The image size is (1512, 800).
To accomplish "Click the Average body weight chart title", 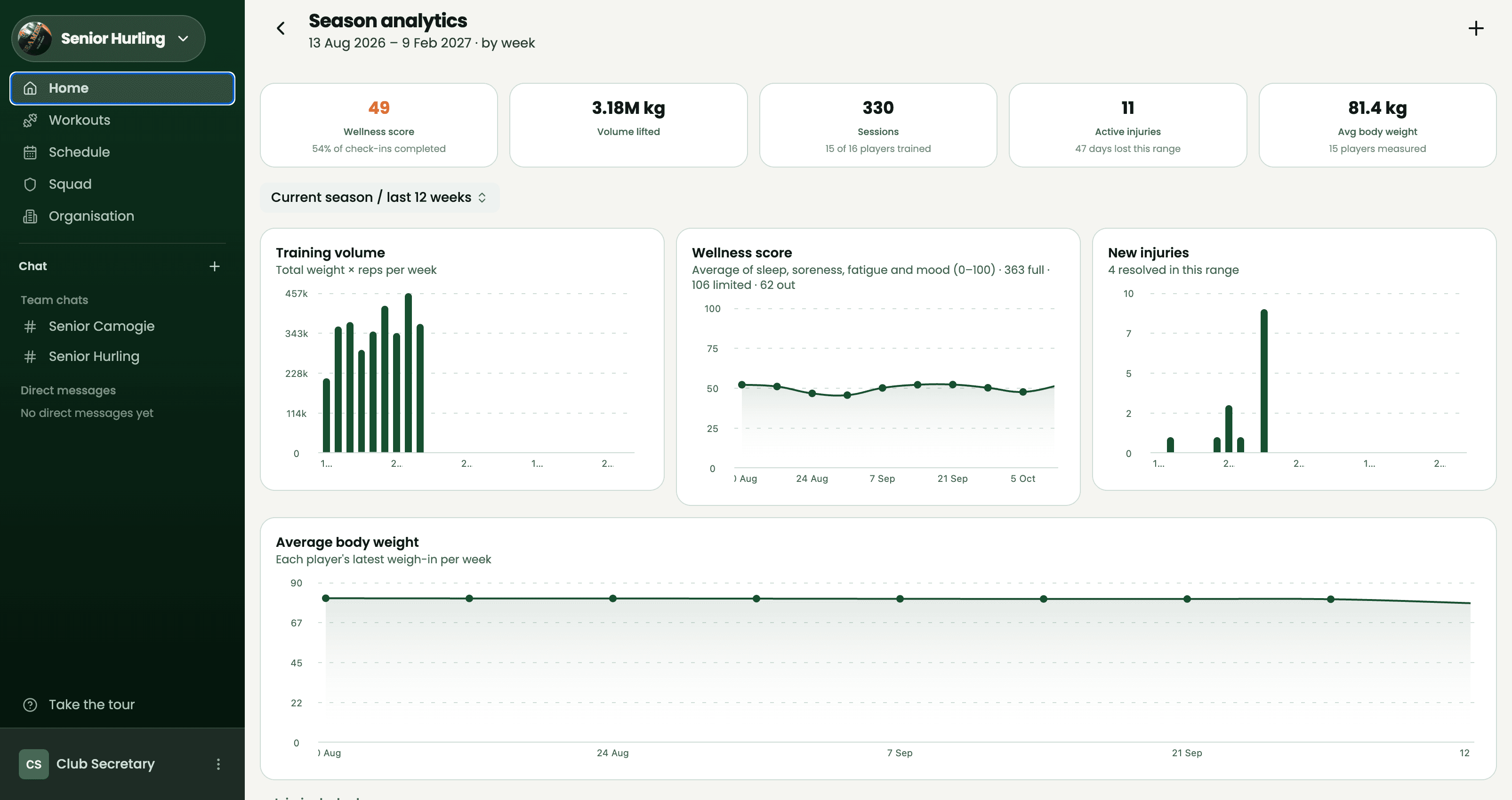I will [347, 542].
